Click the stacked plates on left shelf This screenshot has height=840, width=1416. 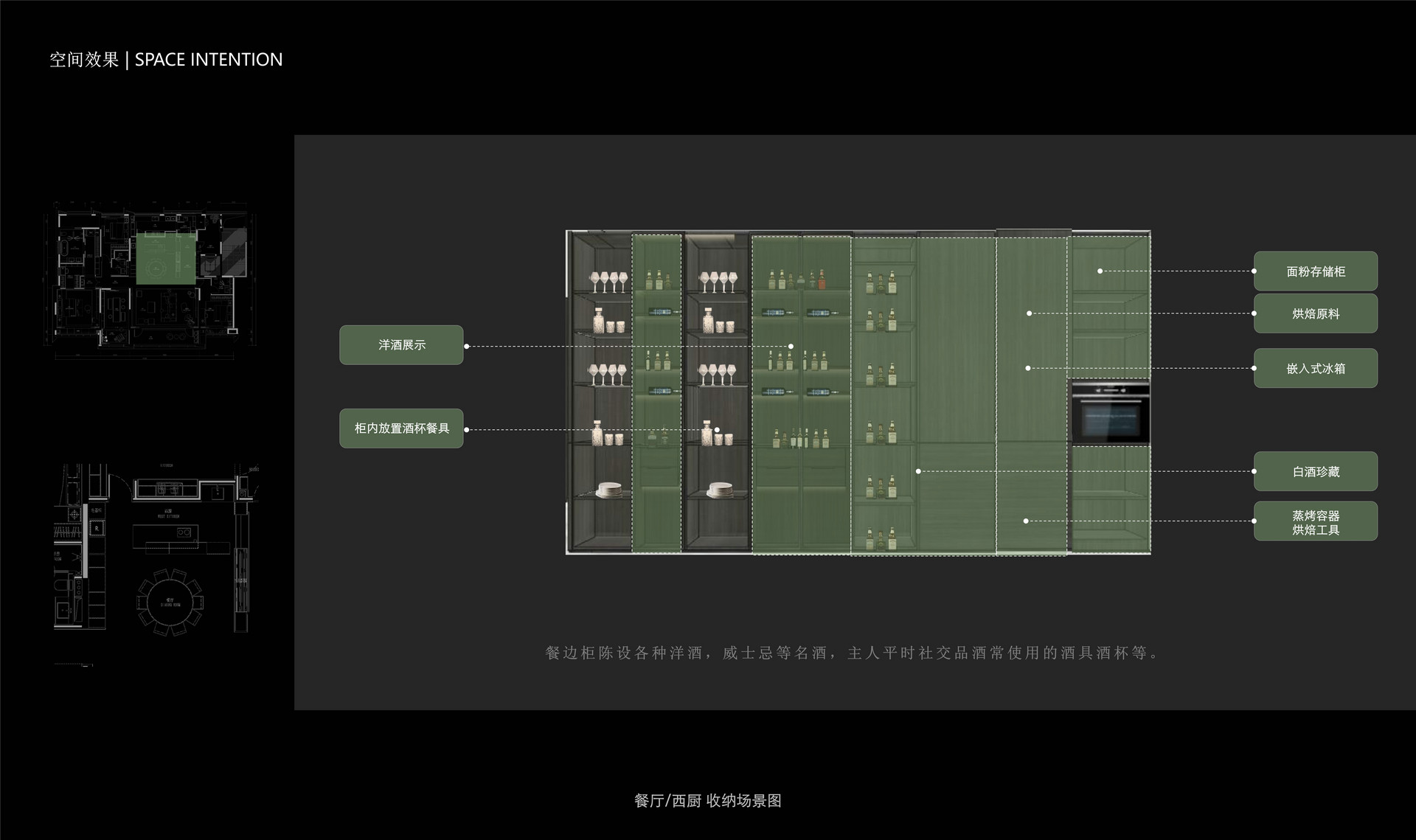click(609, 490)
